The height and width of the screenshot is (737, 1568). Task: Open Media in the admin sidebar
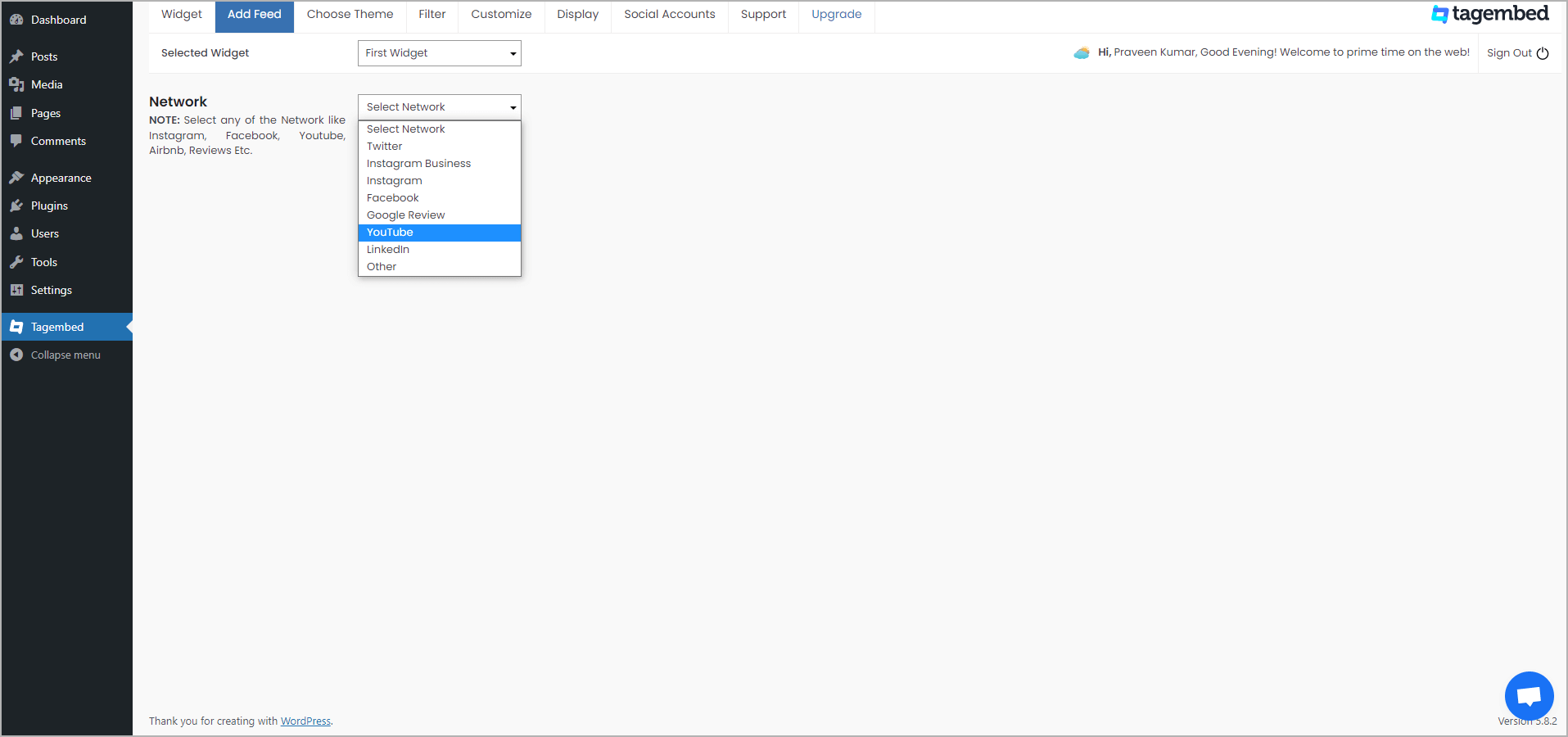pyautogui.click(x=66, y=84)
